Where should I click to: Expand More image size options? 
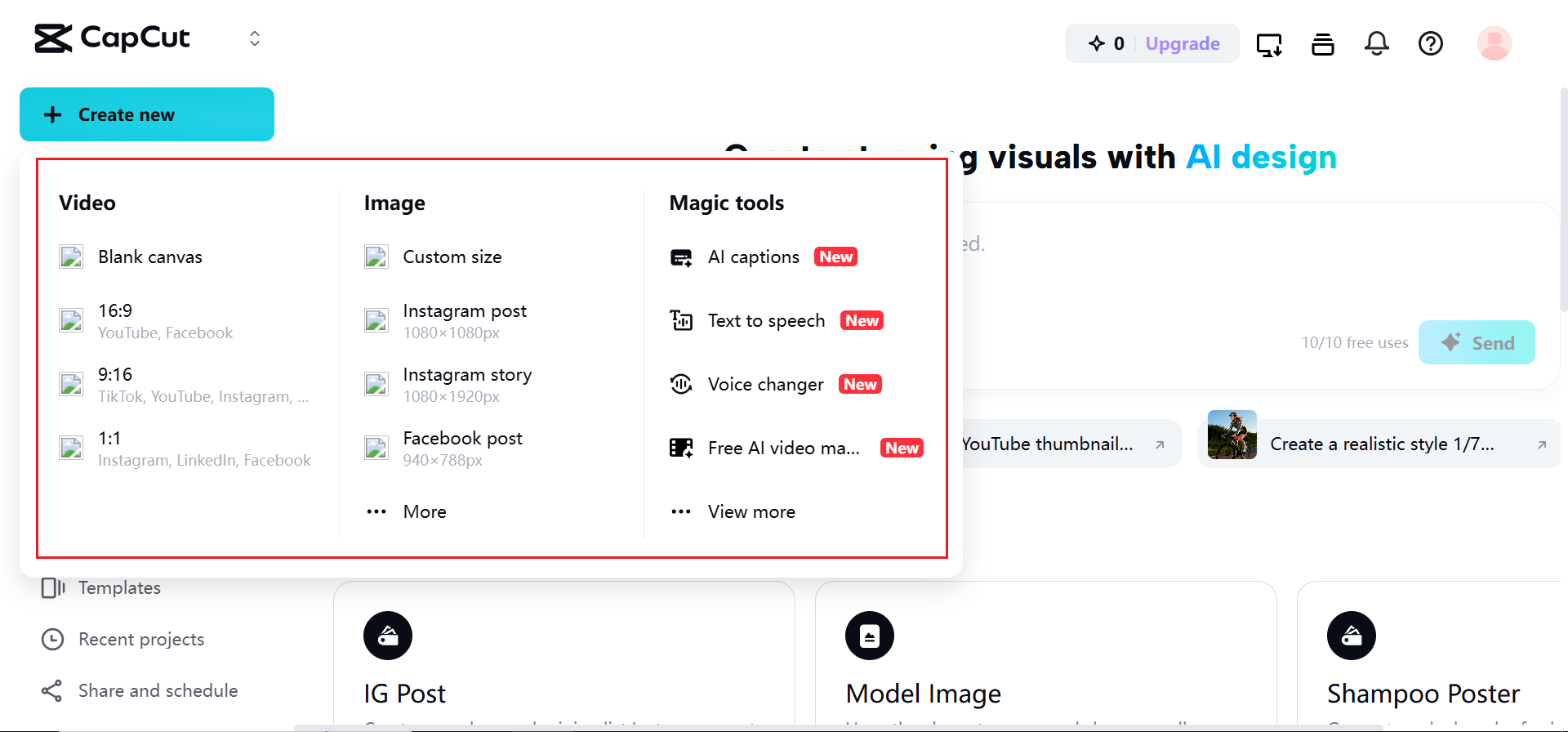(424, 512)
